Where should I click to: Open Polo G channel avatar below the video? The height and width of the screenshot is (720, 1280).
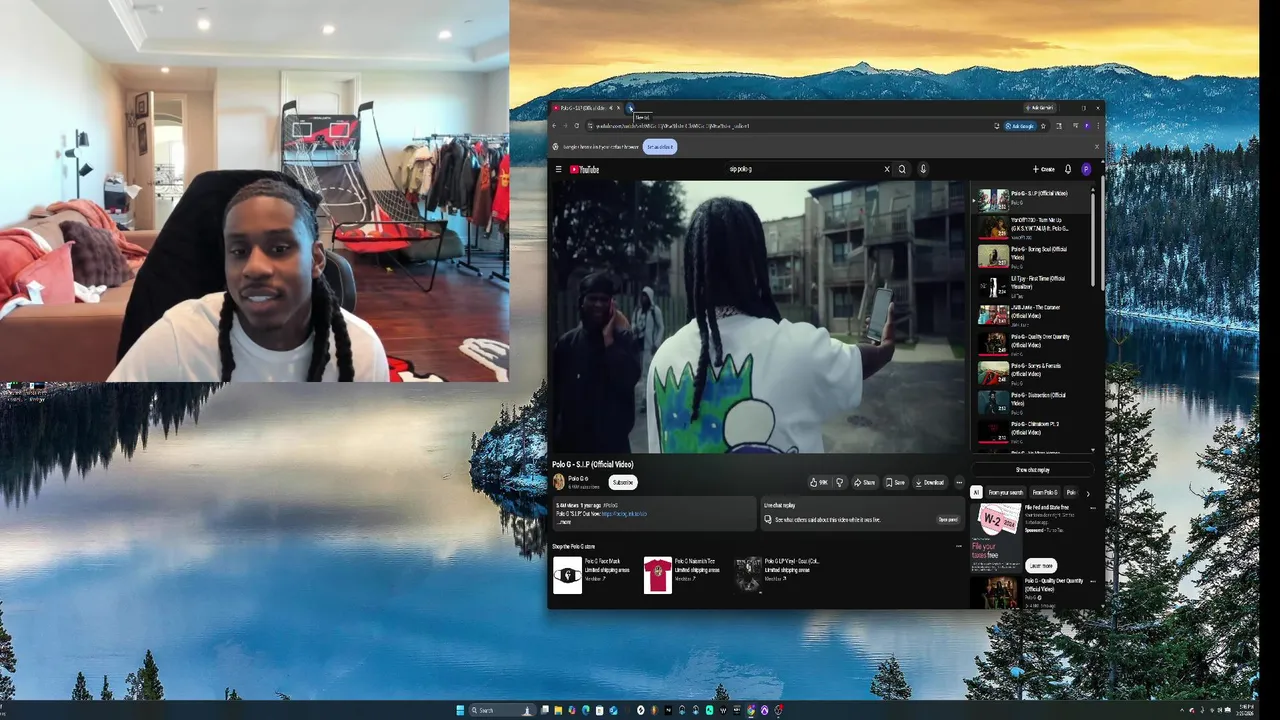pyautogui.click(x=558, y=482)
